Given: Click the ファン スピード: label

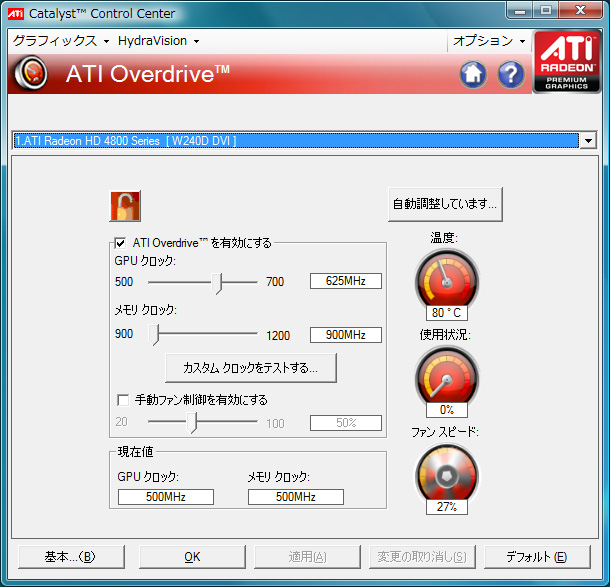Looking at the screenshot, I should click(x=445, y=432).
